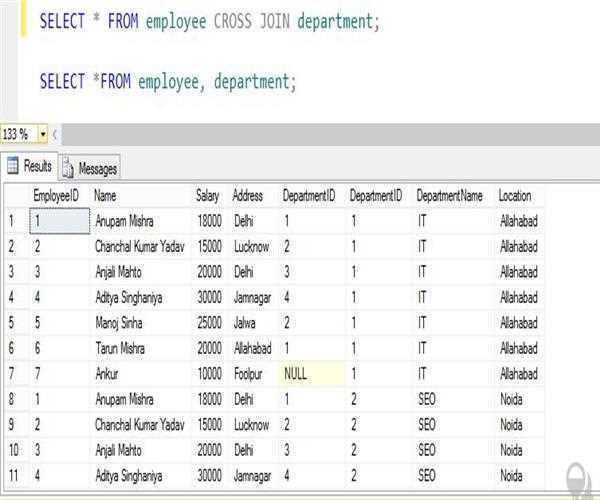Click the Name cell containing Manoj Sinha
This screenshot has width=600, height=500.
point(138,322)
